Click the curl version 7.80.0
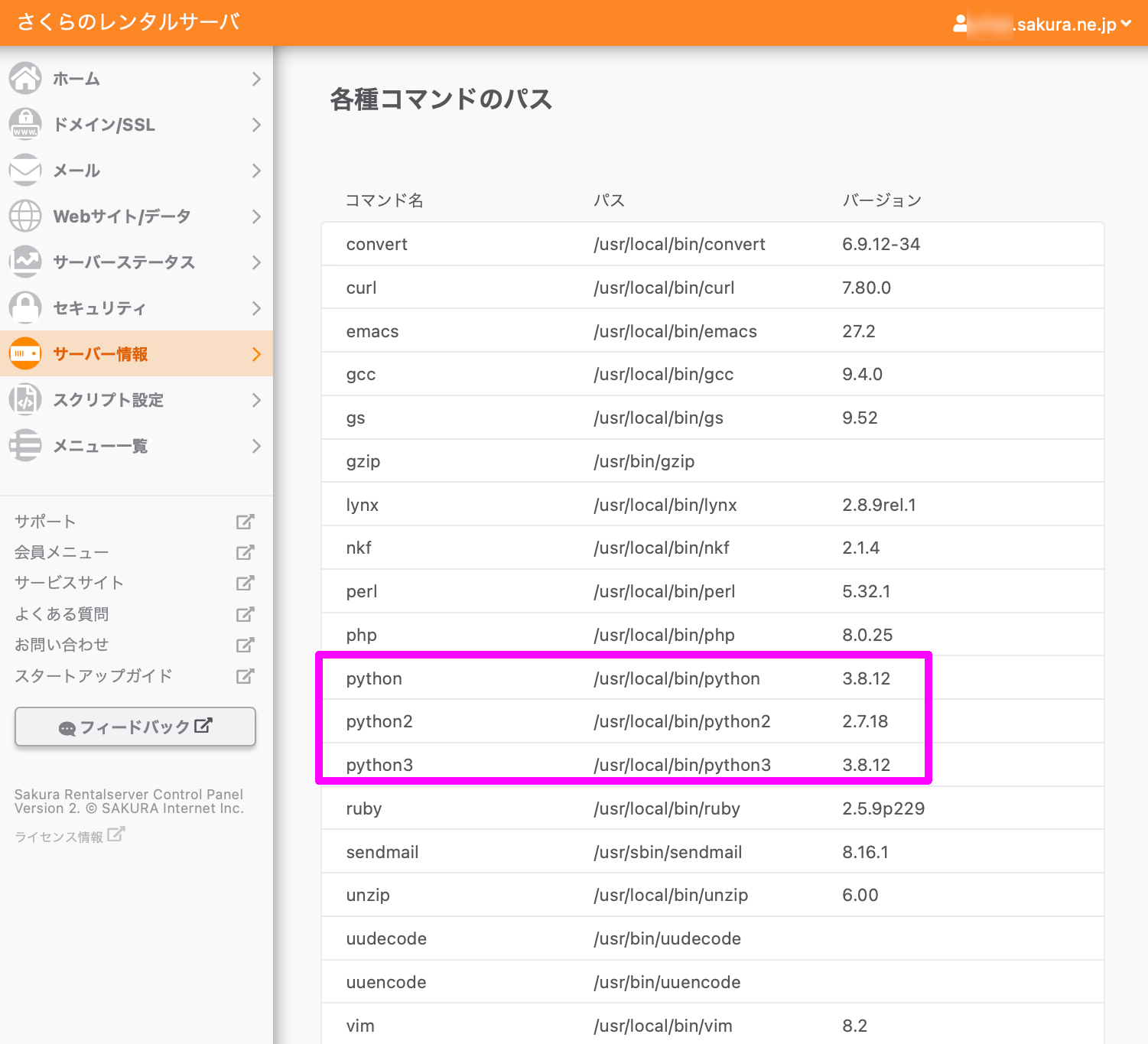 [x=867, y=288]
